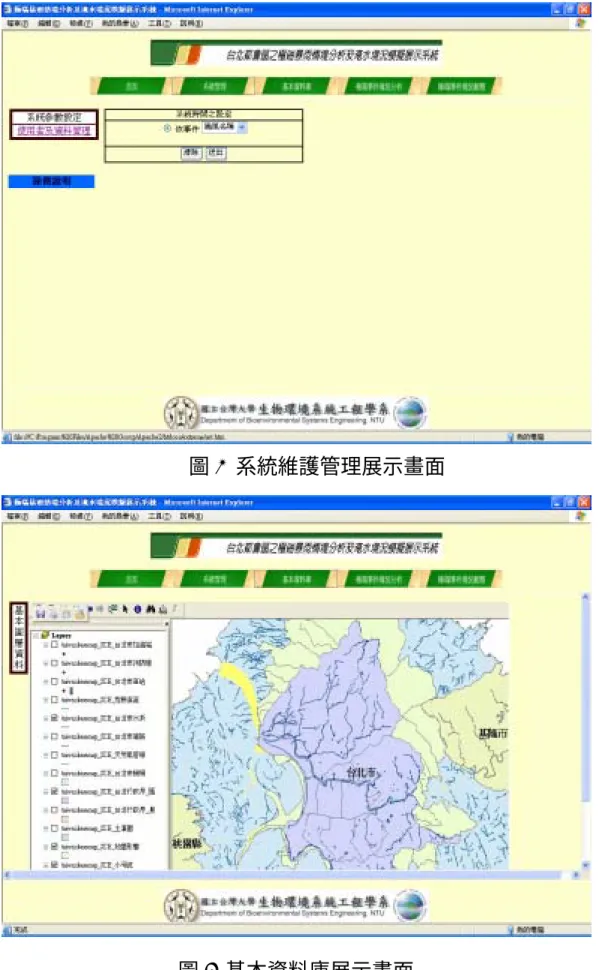Click 系統參數設定 link in upper window

coord(54,117)
